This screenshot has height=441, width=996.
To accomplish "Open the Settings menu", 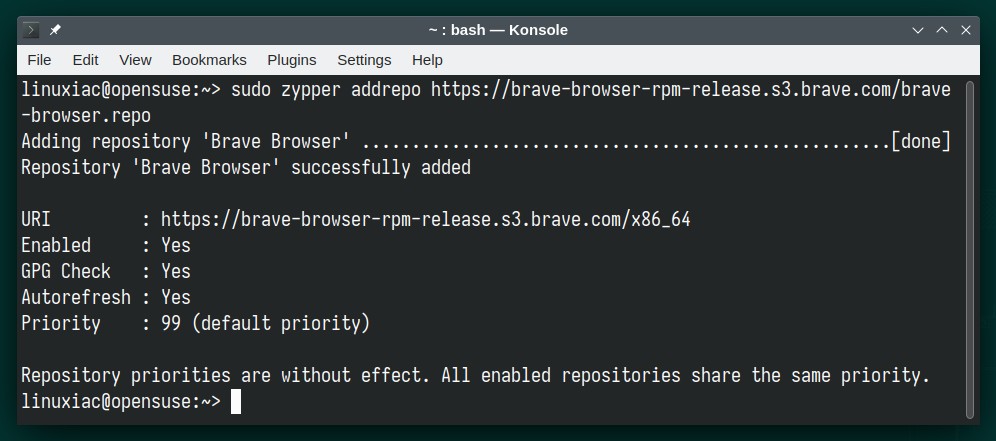I will pos(364,60).
